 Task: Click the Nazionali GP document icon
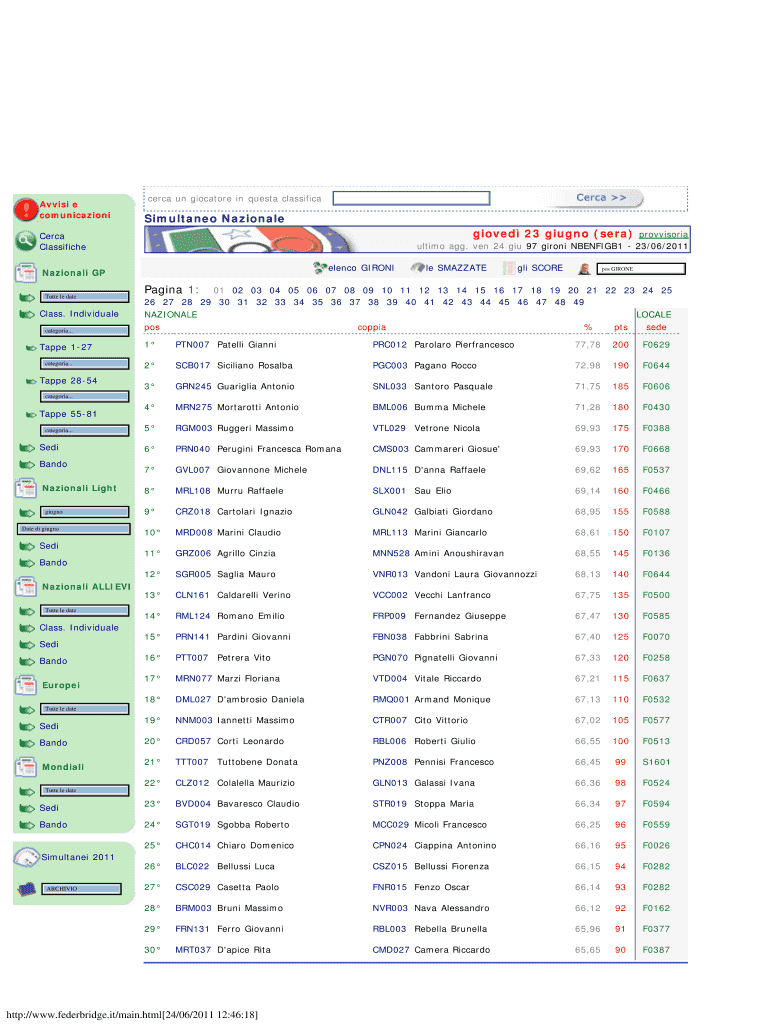(26, 273)
